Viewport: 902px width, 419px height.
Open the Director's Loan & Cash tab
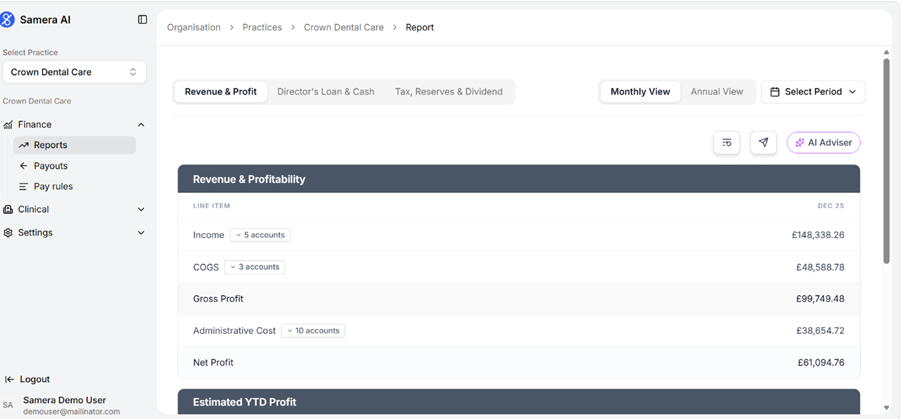coord(325,92)
